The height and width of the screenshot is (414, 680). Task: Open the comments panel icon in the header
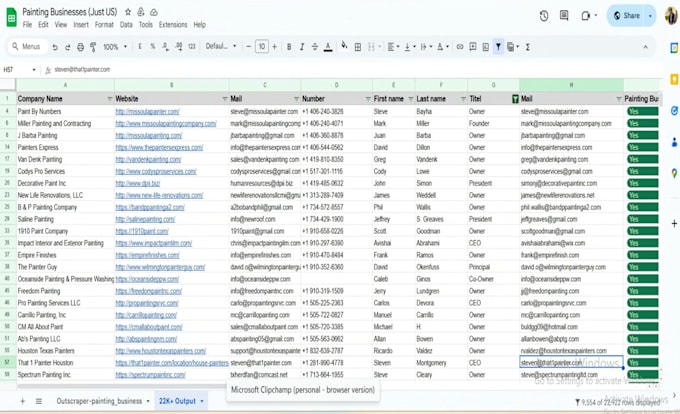point(564,16)
